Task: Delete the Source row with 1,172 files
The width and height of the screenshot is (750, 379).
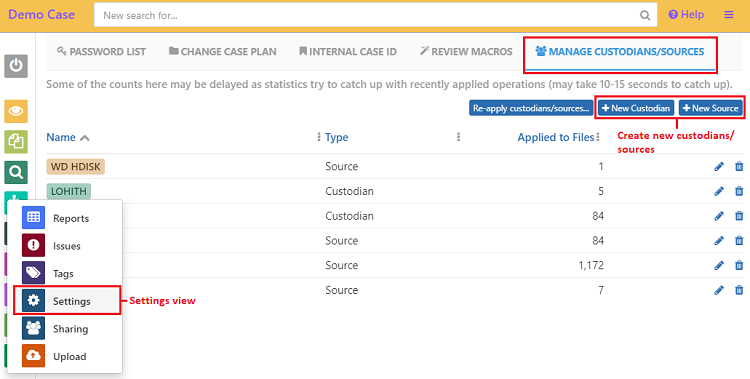Action: click(x=739, y=265)
